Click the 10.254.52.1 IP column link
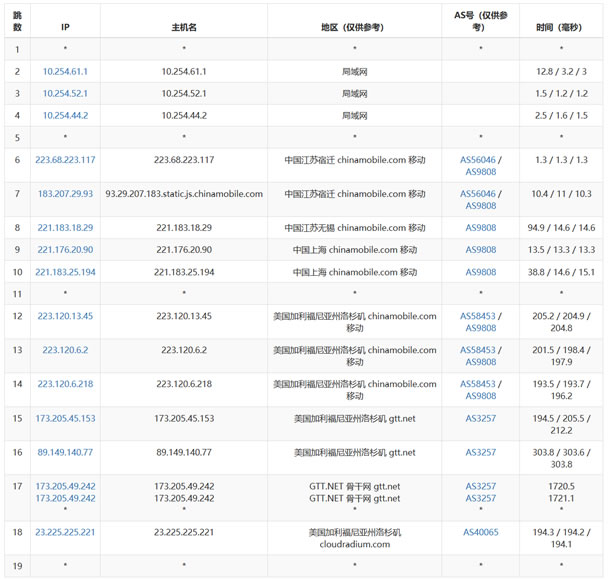Screen dimensions: 608x580 (x=65, y=93)
